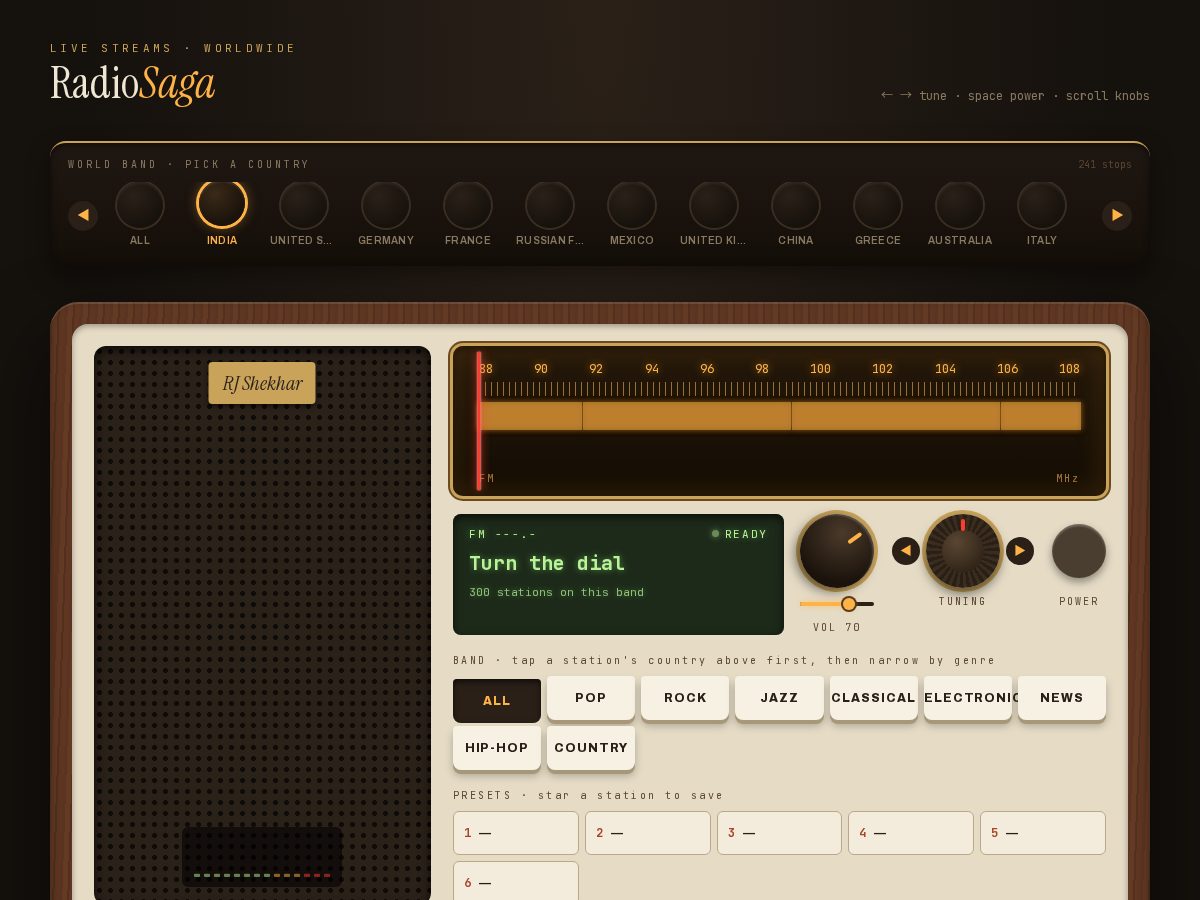Click the level meter LED strip

click(262, 875)
